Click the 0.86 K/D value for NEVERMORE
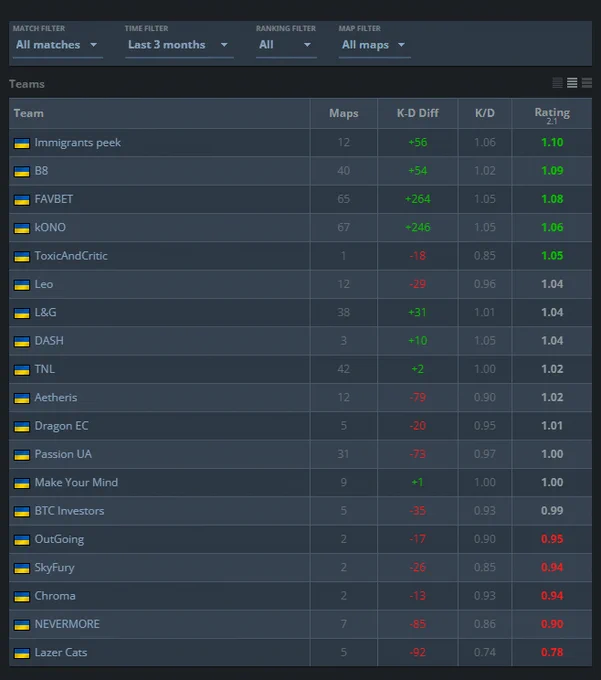This screenshot has width=601, height=680. pos(484,624)
